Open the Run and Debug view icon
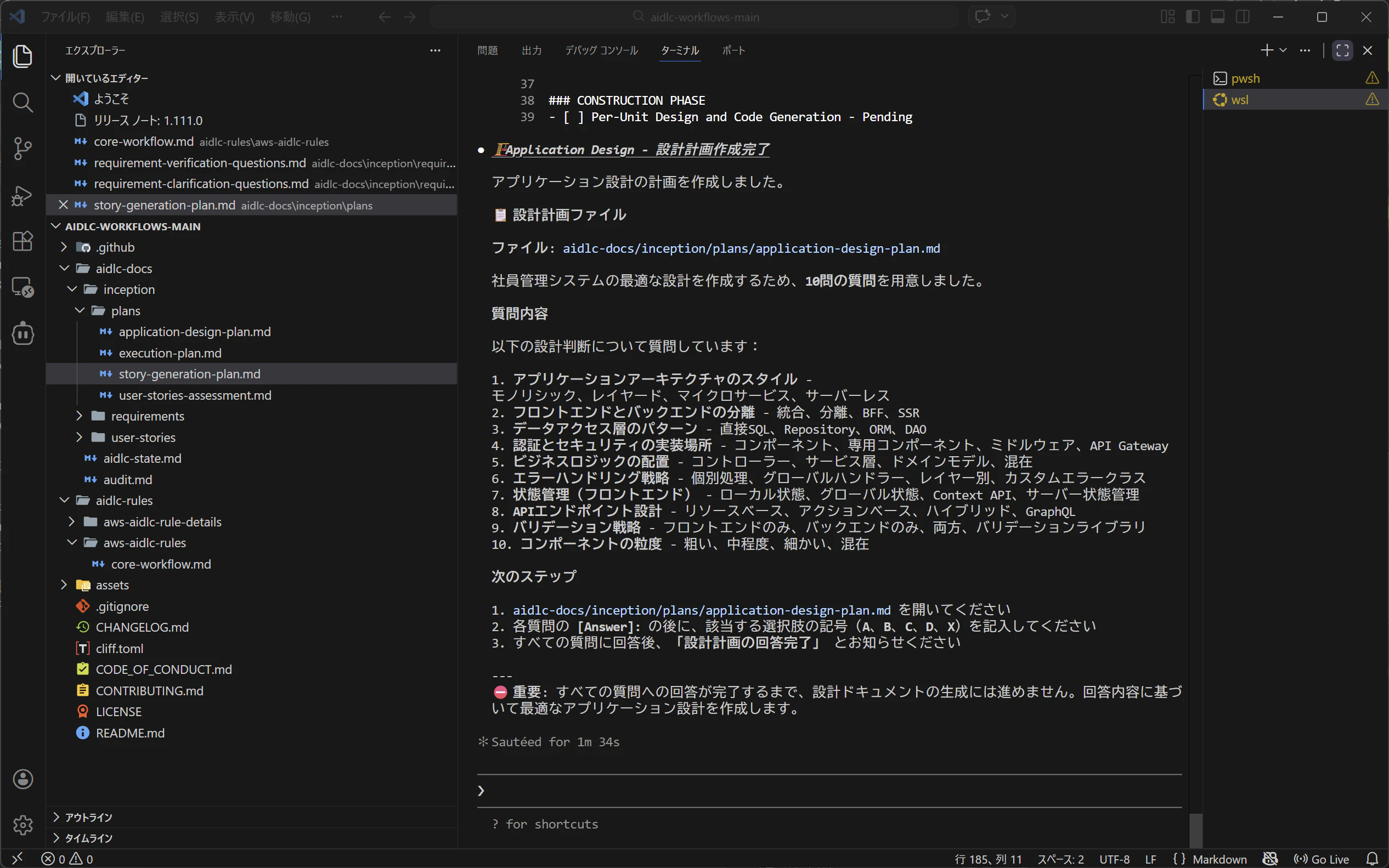 tap(22, 195)
